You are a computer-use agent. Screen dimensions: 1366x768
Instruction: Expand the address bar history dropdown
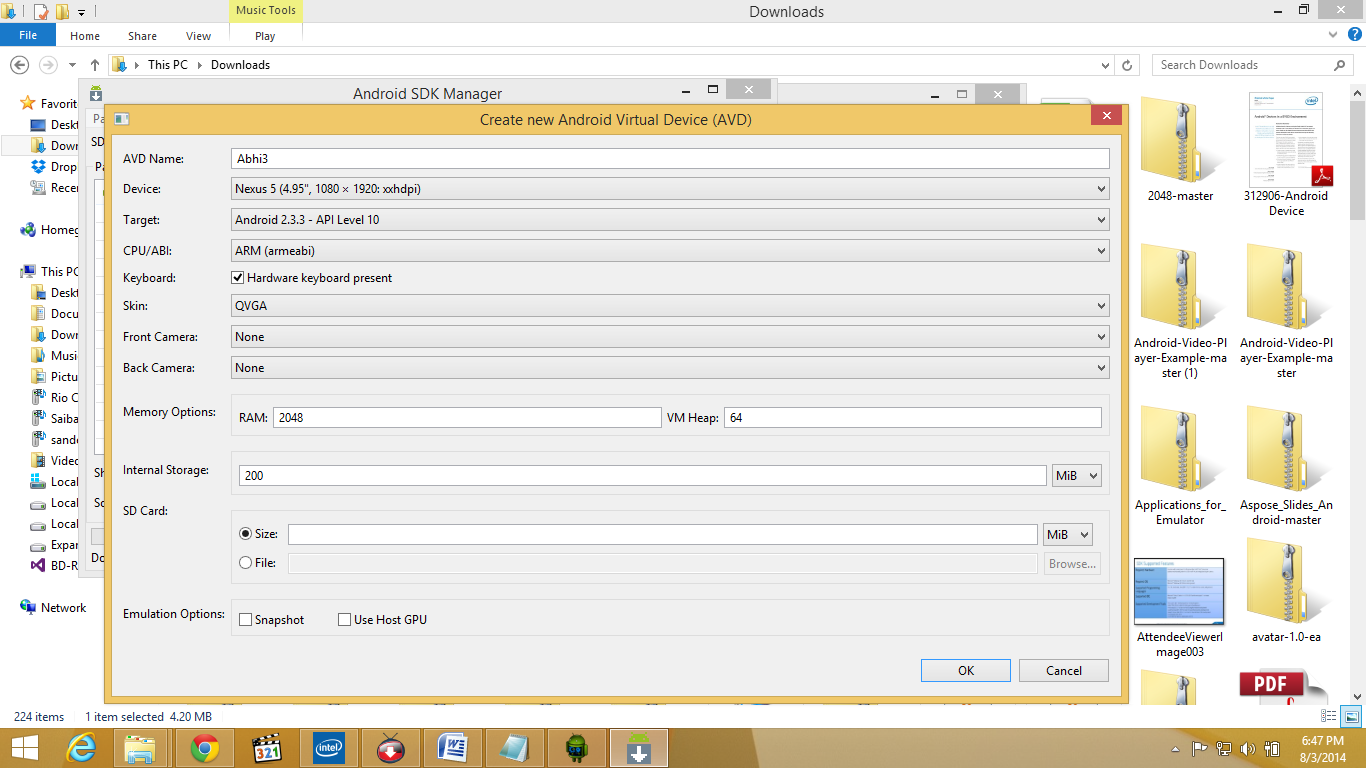[1105, 65]
